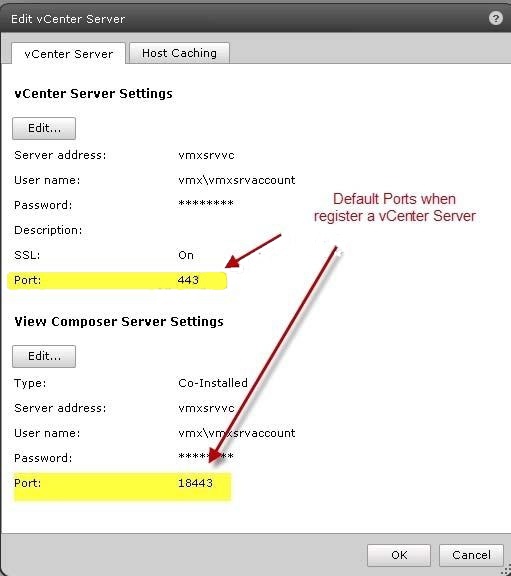Click Edit under vCenter Server Settings
This screenshot has height=576, width=511.
pyautogui.click(x=44, y=128)
